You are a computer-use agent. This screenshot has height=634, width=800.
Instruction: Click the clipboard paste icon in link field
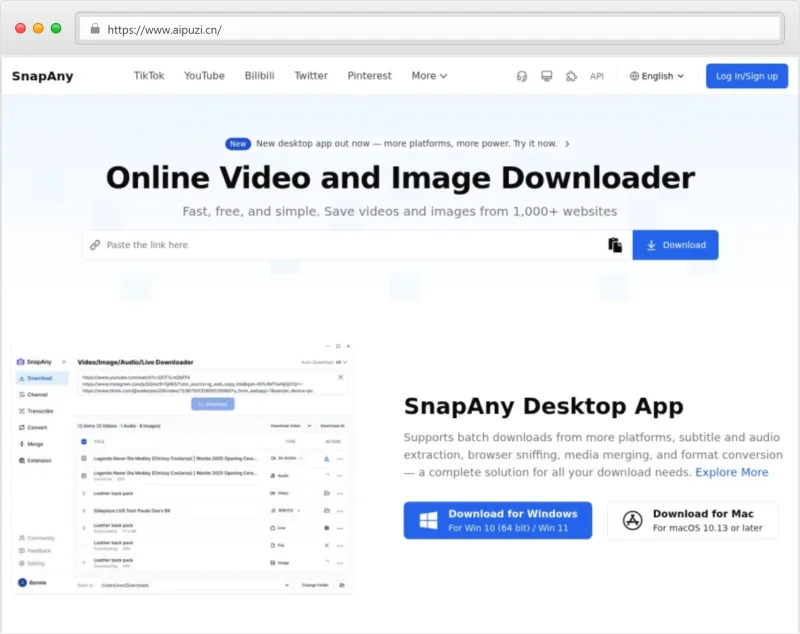[x=615, y=245]
